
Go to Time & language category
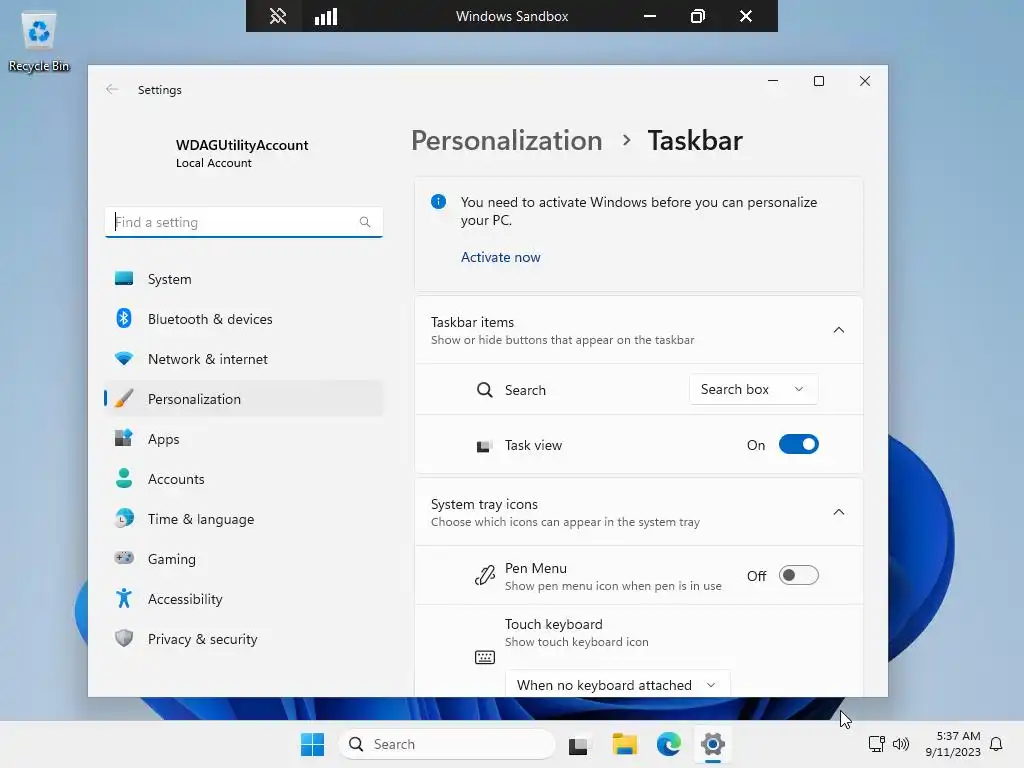click(x=244, y=519)
